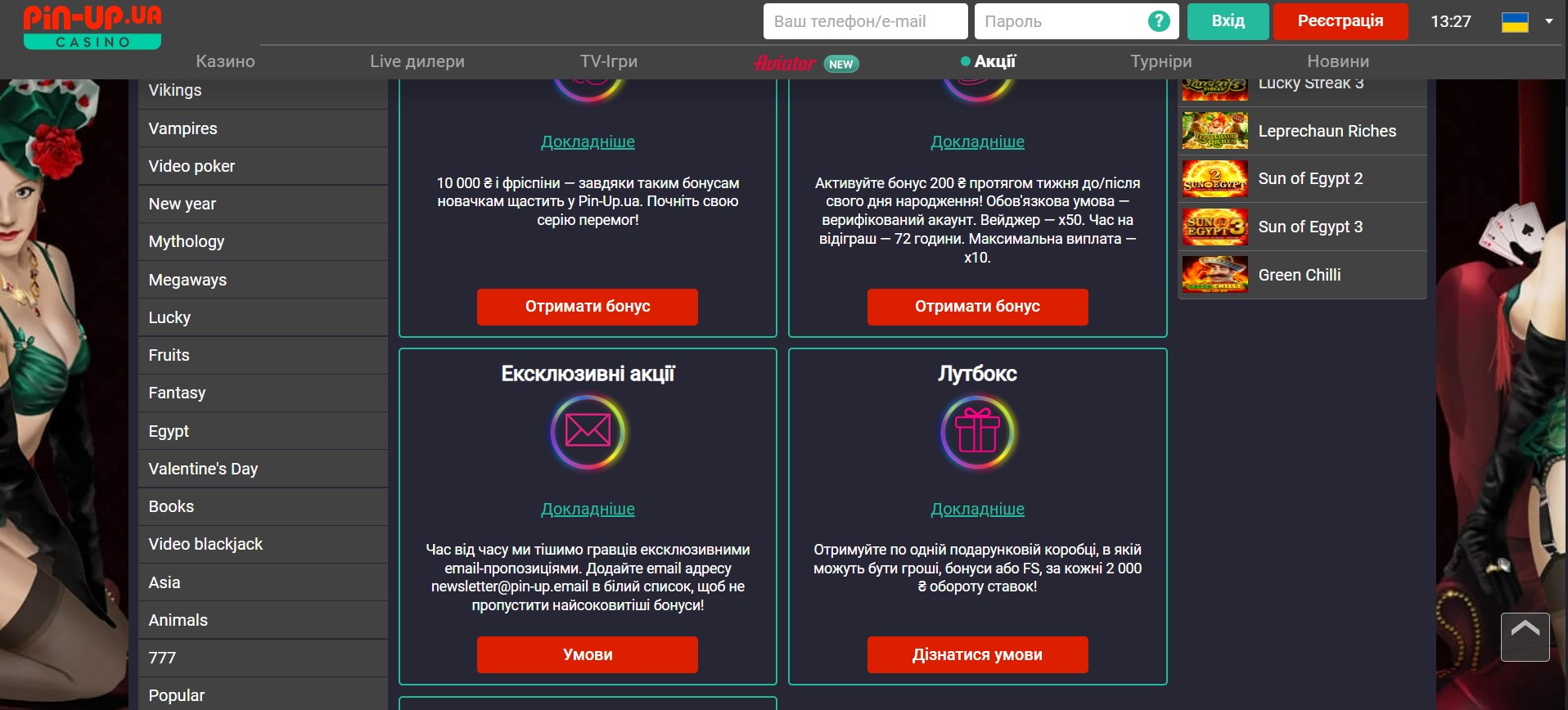This screenshot has height=710, width=1568.
Task: Click the gift box icon under Лутбокс
Action: (977, 432)
